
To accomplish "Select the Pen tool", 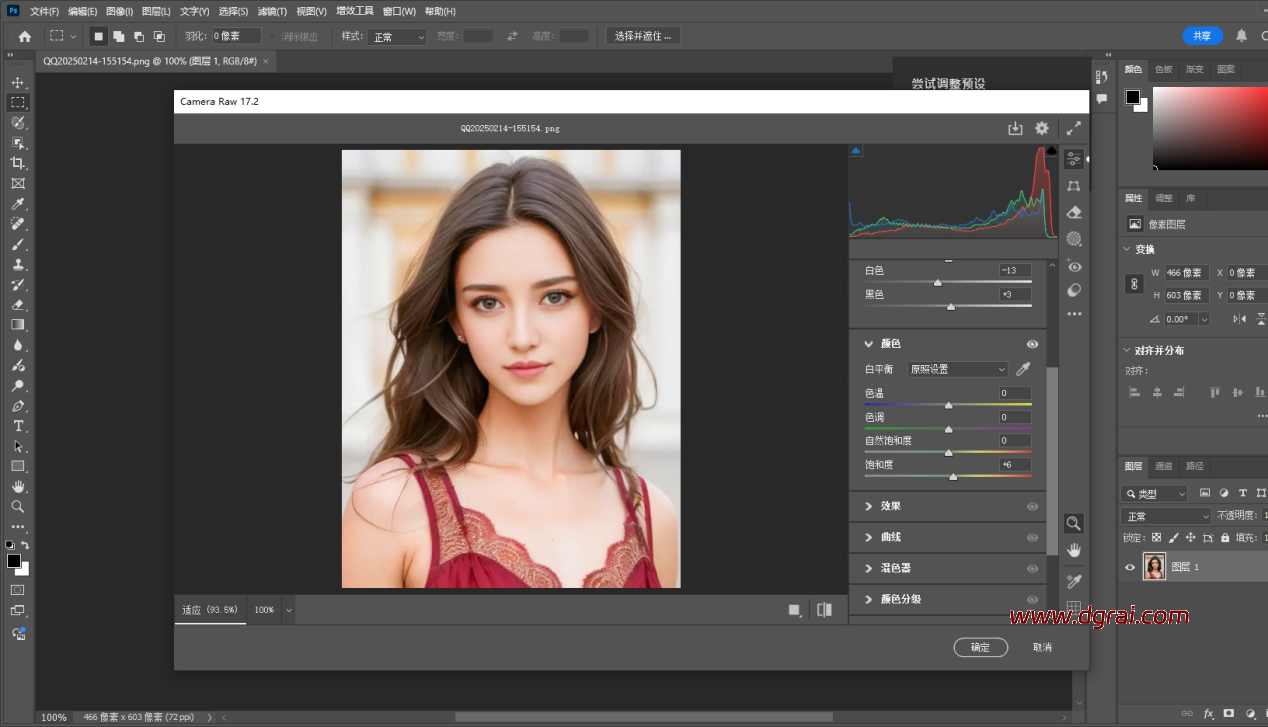I will click(x=17, y=405).
